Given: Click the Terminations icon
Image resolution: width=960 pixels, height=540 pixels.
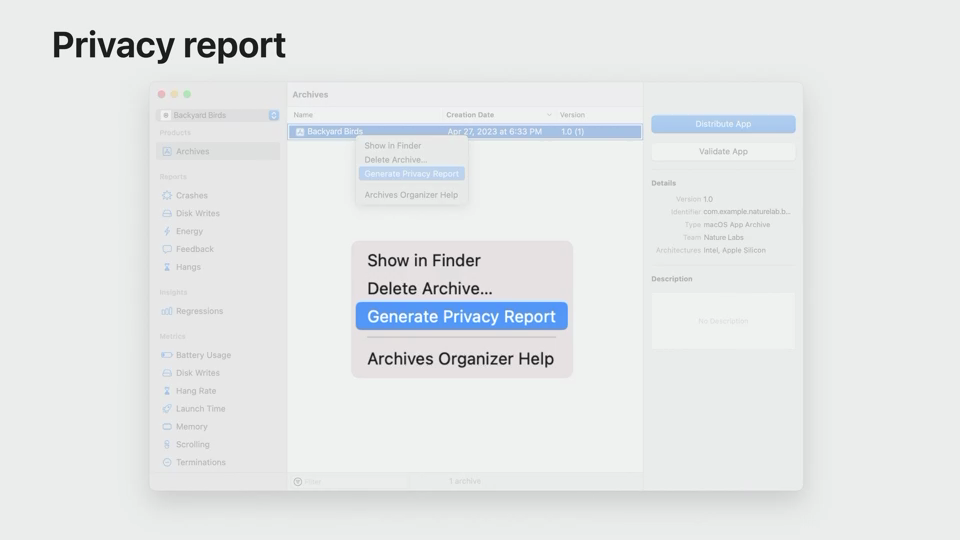Looking at the screenshot, I should tap(167, 462).
